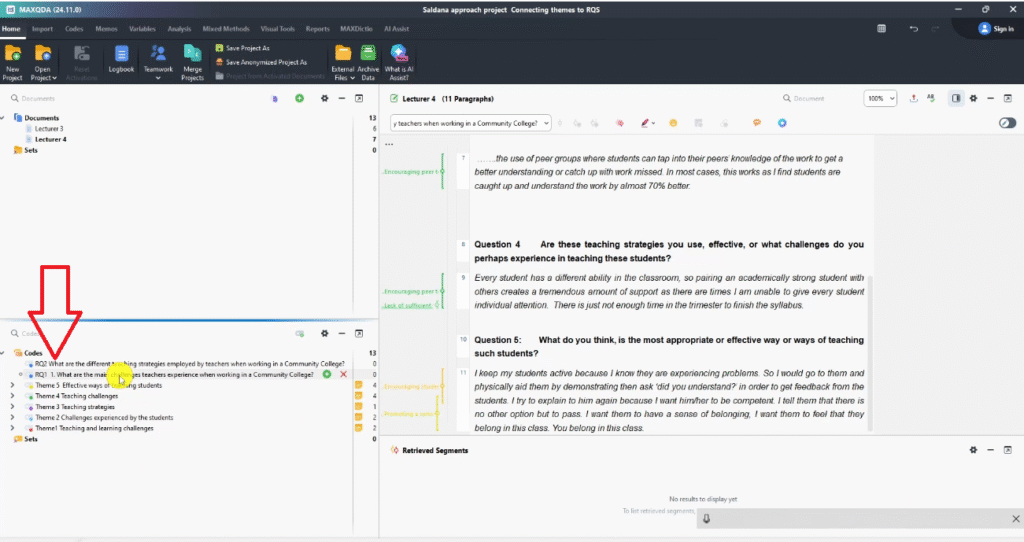The image size is (1024, 542).
Task: Select Lecturer 3 document in tree
Action: click(49, 129)
